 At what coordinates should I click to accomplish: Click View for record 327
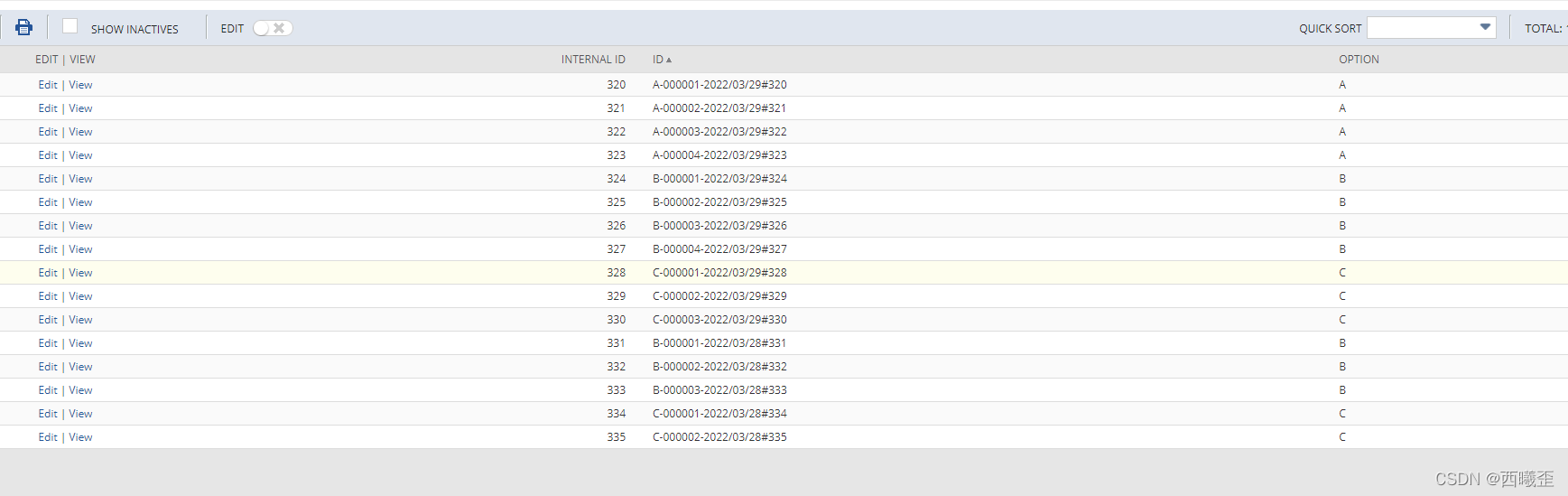[80, 249]
